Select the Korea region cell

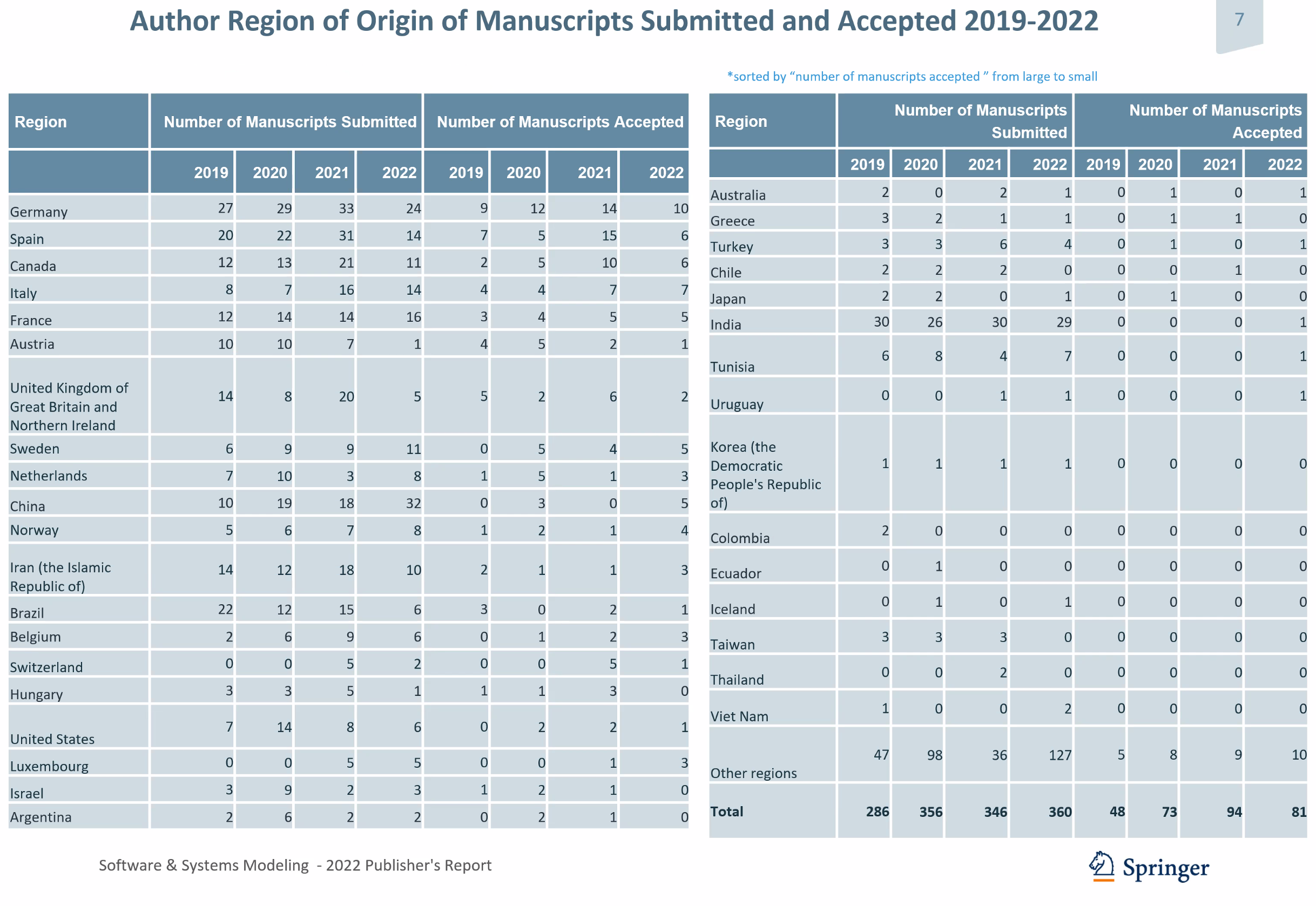click(772, 463)
